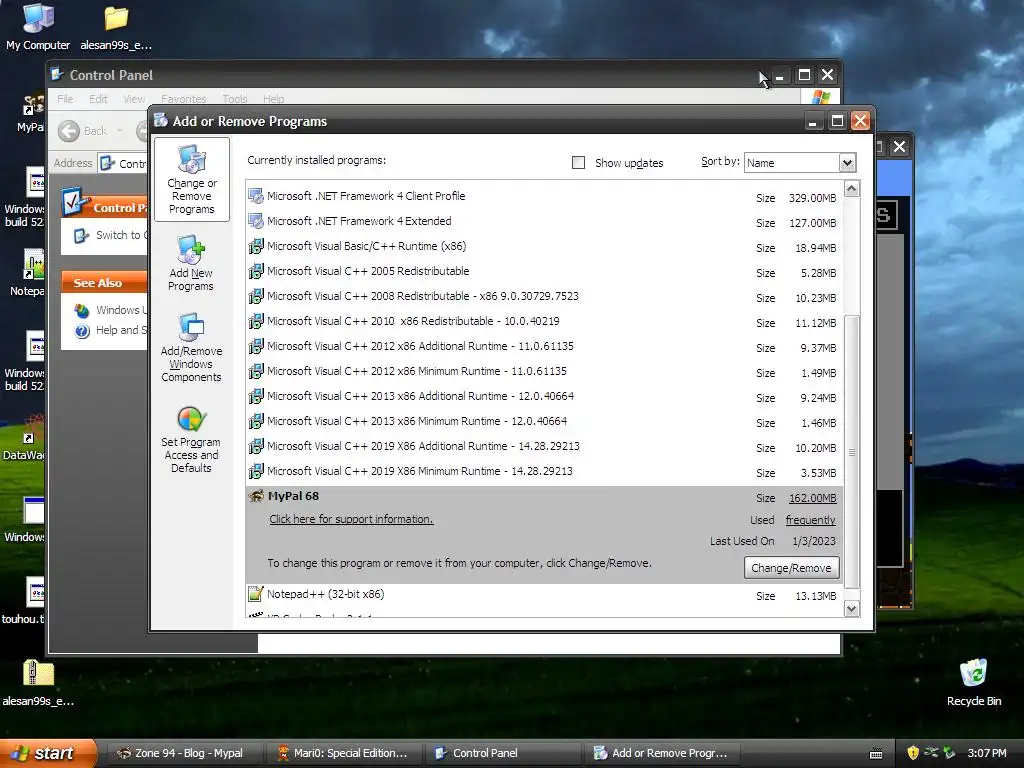Click the Change/Remove button for MyPal 68
The image size is (1024, 768).
click(792, 568)
